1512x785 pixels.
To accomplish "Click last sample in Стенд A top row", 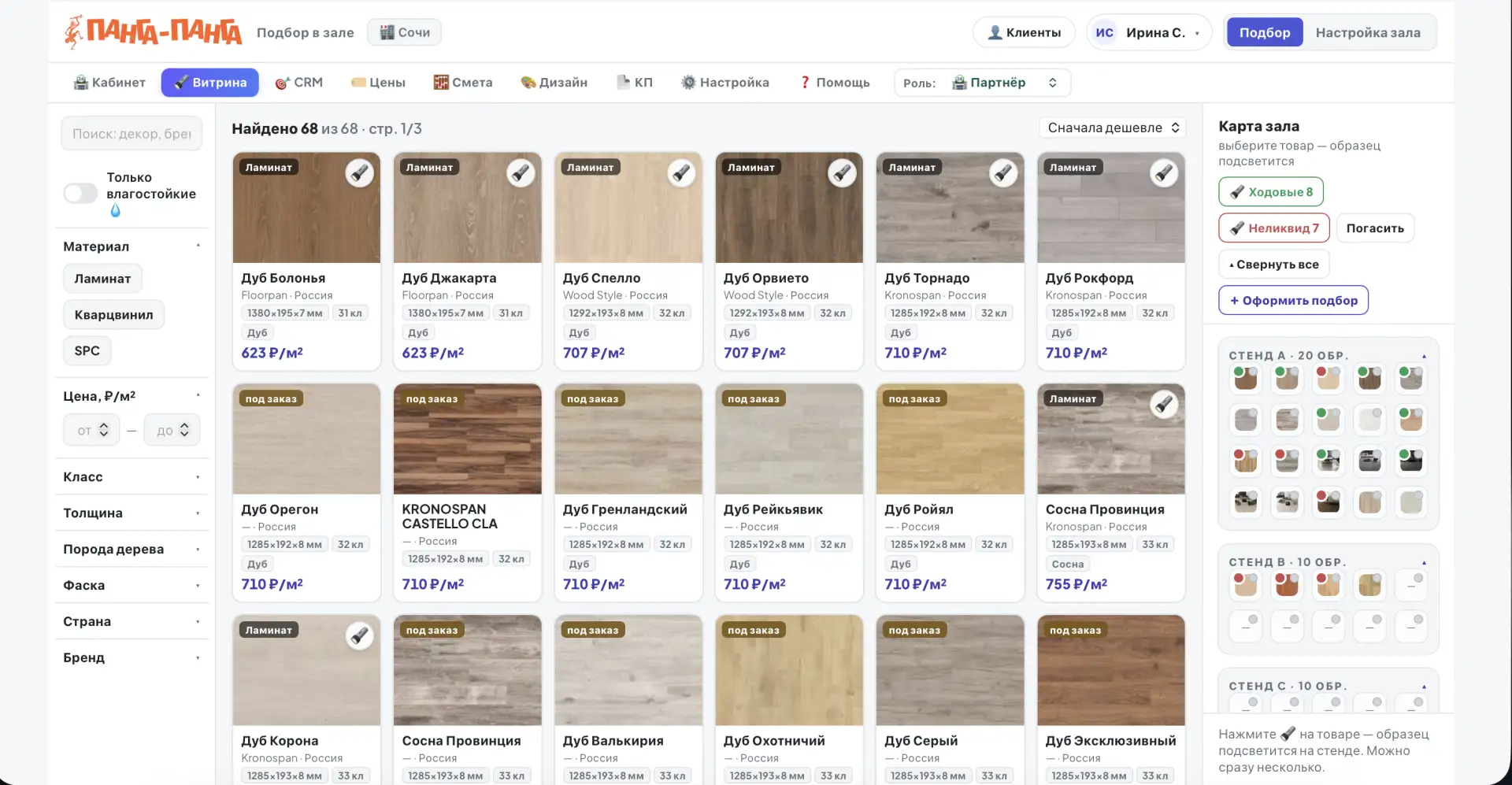I will [1411, 379].
